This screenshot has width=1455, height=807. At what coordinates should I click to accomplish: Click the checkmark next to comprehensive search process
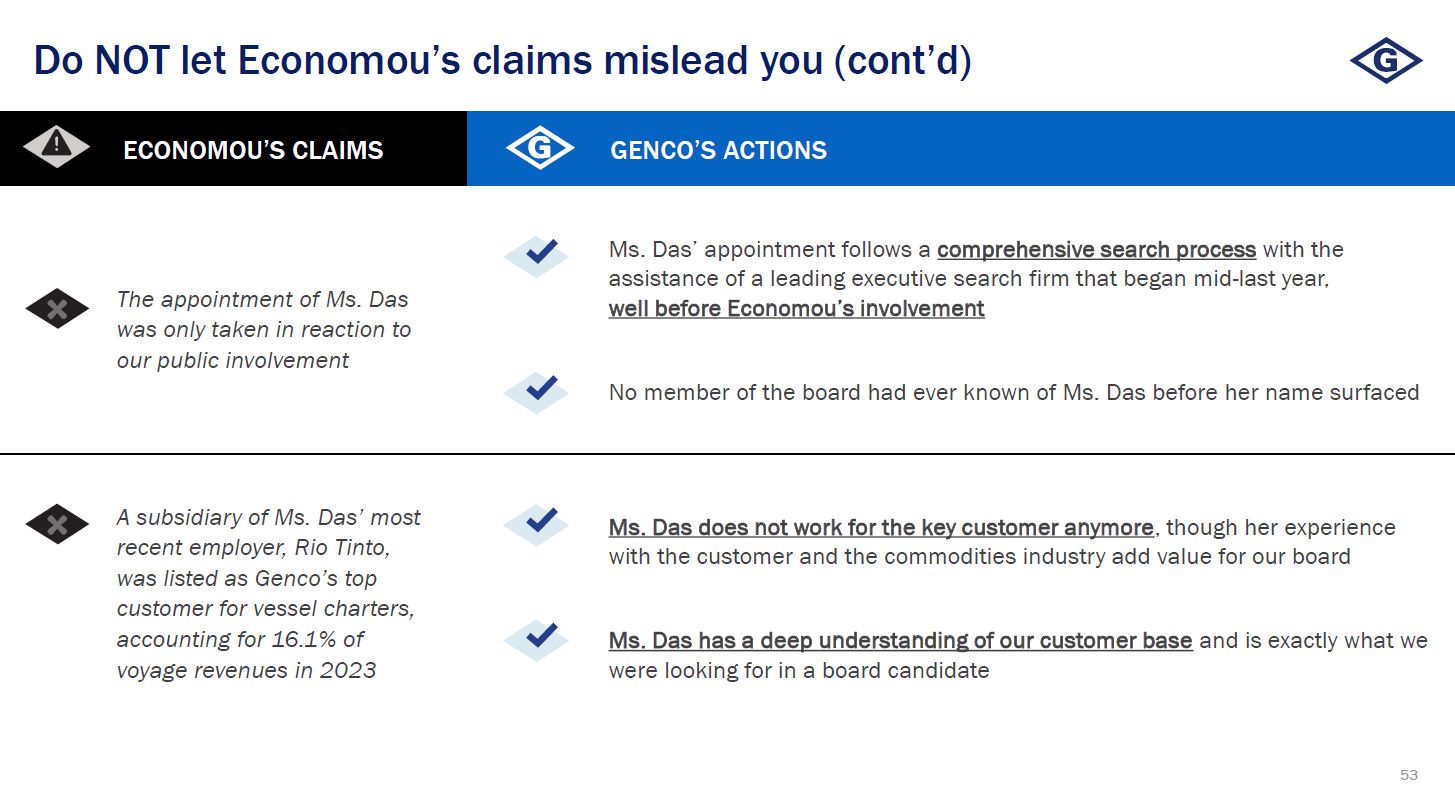[537, 255]
